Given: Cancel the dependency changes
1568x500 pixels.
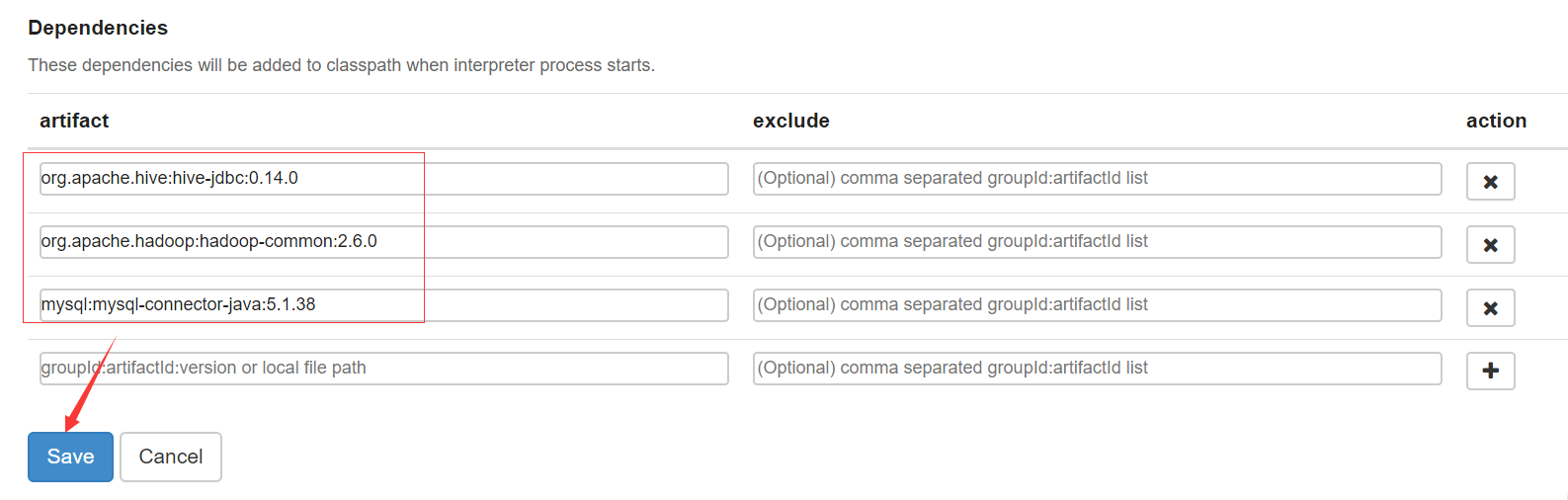Looking at the screenshot, I should [170, 457].
